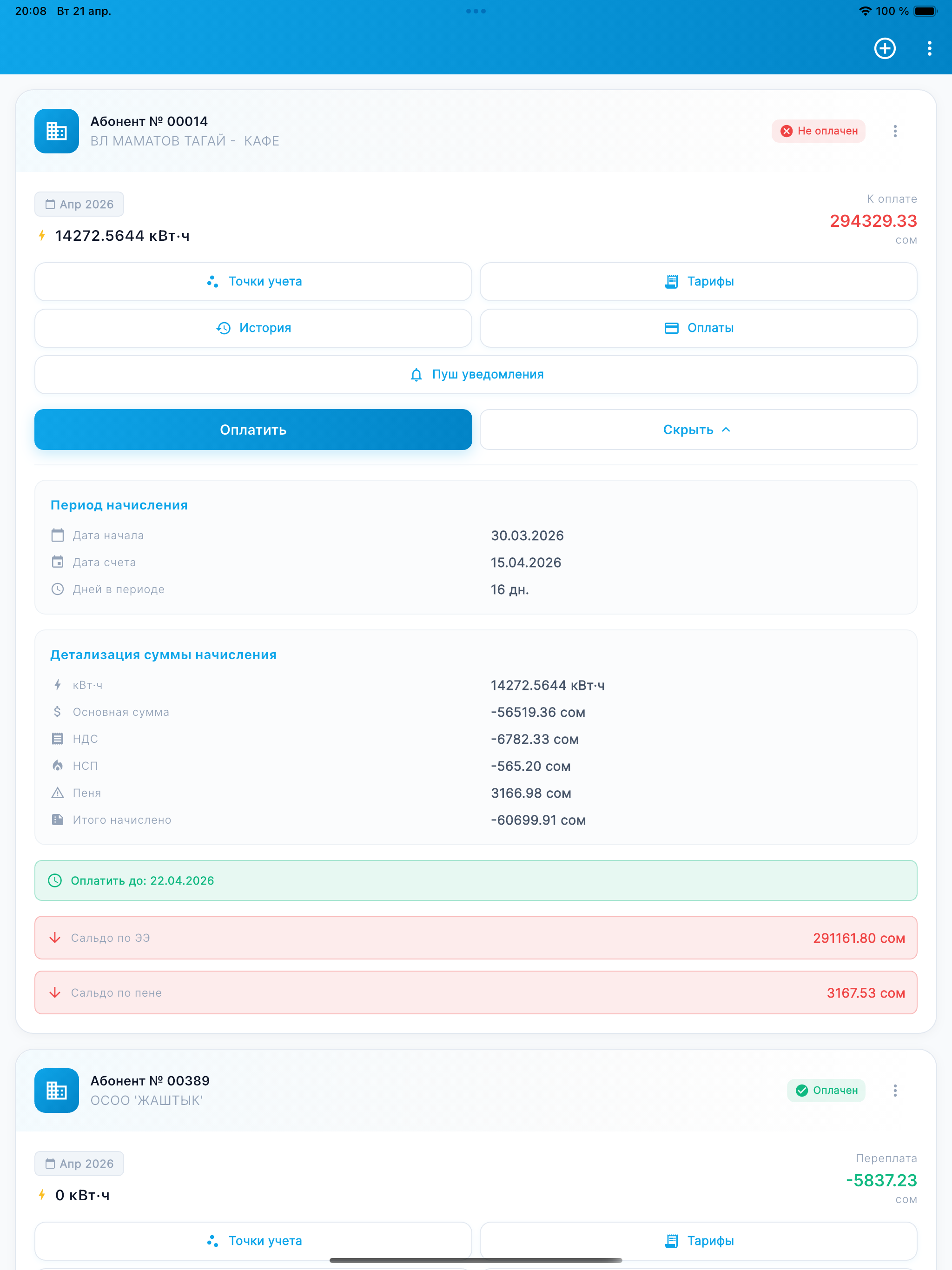Image resolution: width=952 pixels, height=1270 pixels.
Task: Tap the add subscriber plus icon
Action: point(885,48)
